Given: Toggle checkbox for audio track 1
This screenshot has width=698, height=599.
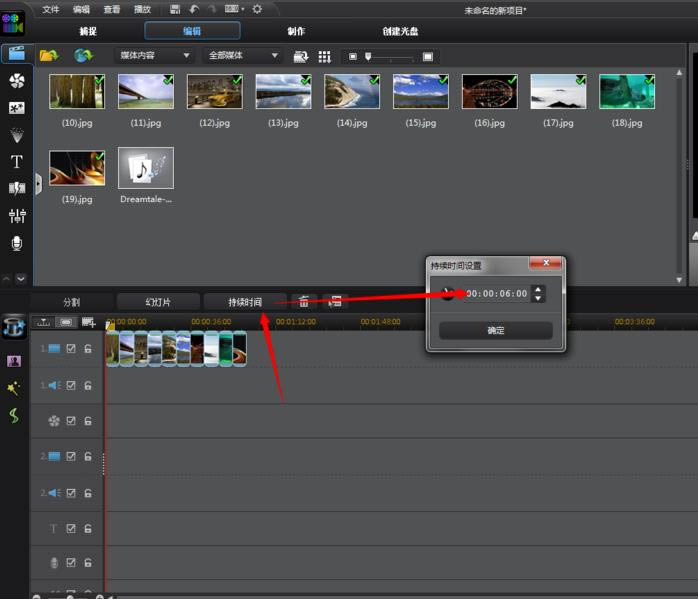Looking at the screenshot, I should coord(71,385).
